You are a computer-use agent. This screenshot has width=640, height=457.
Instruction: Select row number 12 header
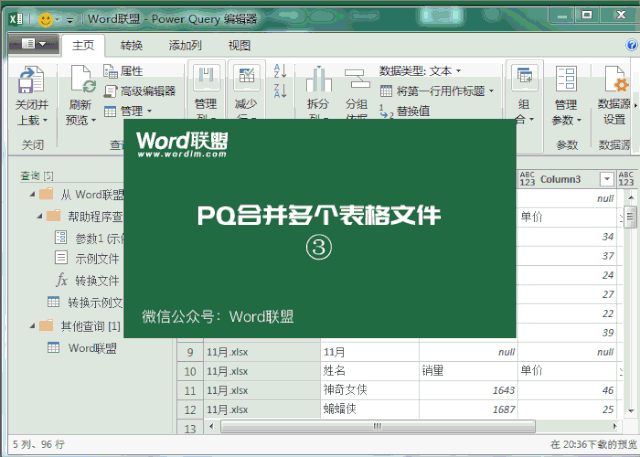coord(190,410)
